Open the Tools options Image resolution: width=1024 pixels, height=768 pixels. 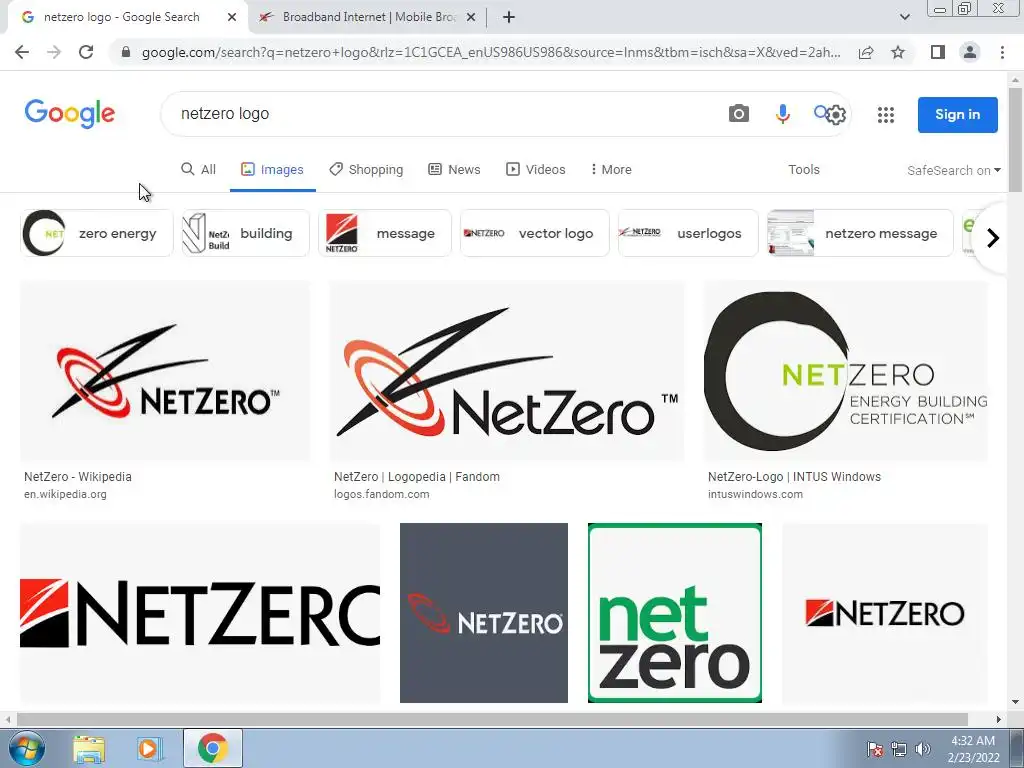tap(803, 169)
